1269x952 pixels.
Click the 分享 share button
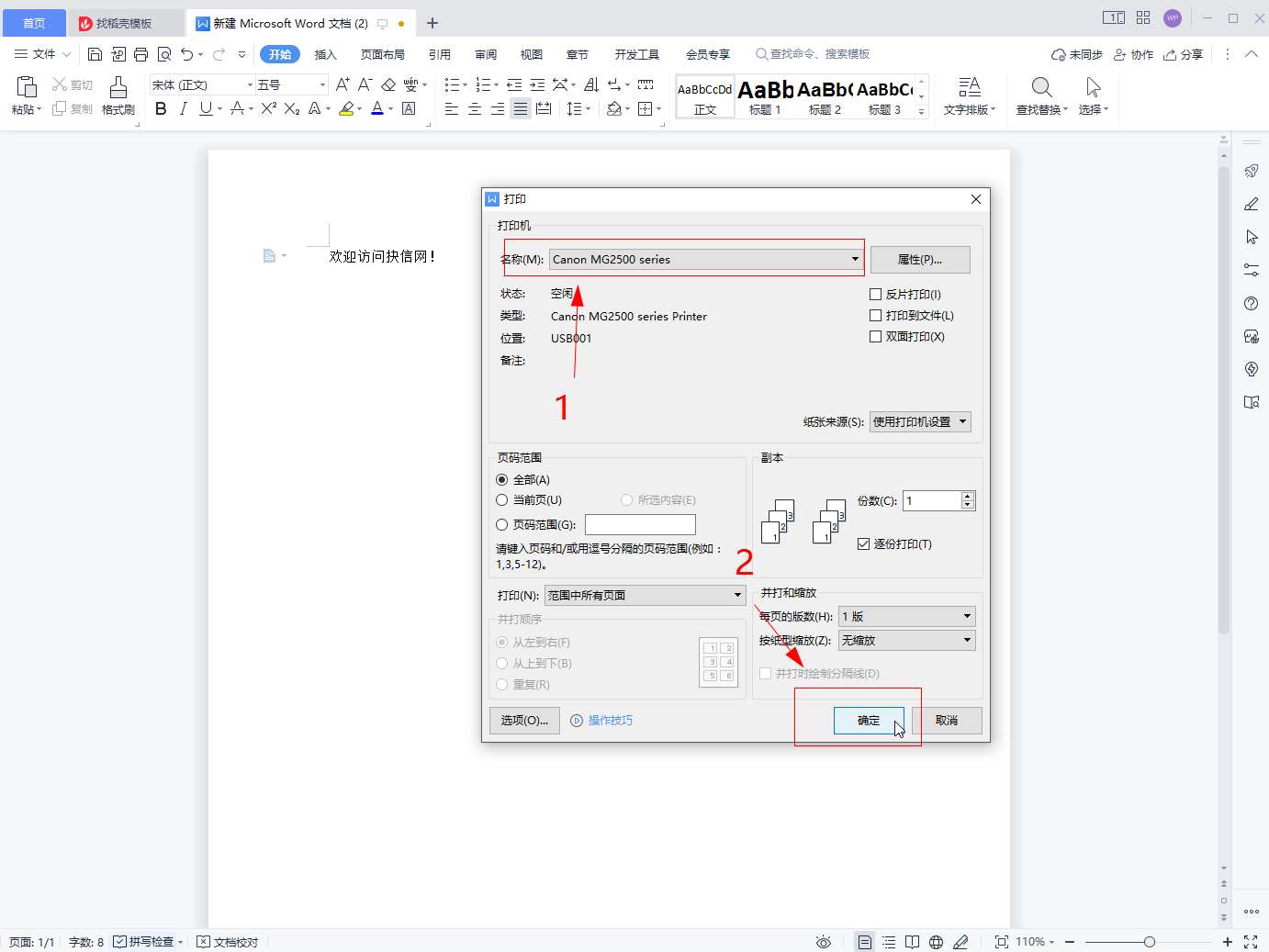1183,54
